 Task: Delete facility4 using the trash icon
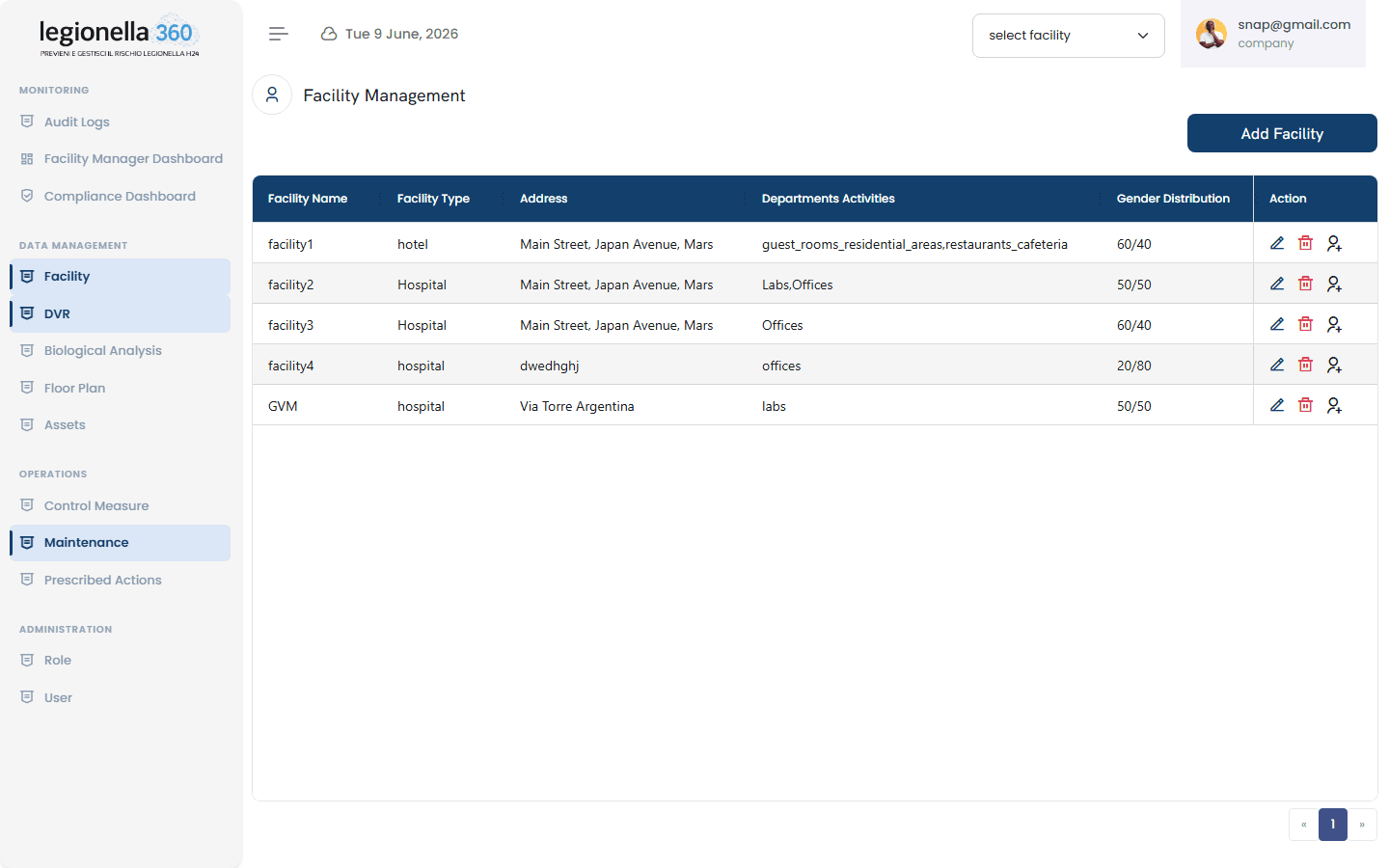pyautogui.click(x=1305, y=365)
